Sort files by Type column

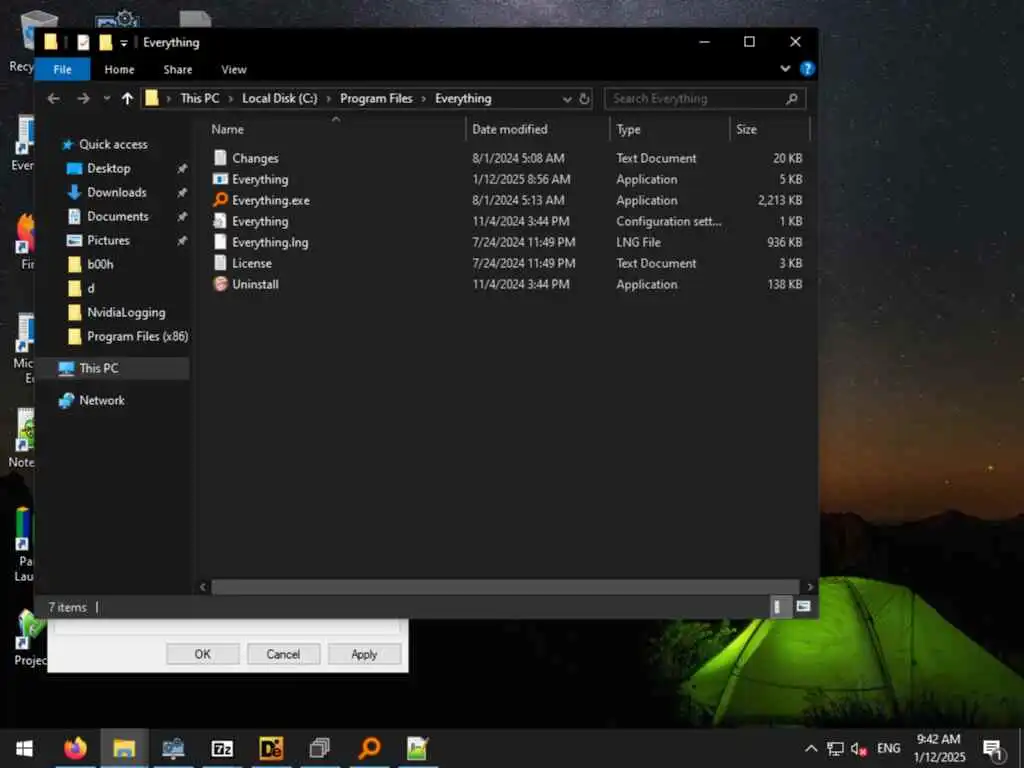point(628,129)
